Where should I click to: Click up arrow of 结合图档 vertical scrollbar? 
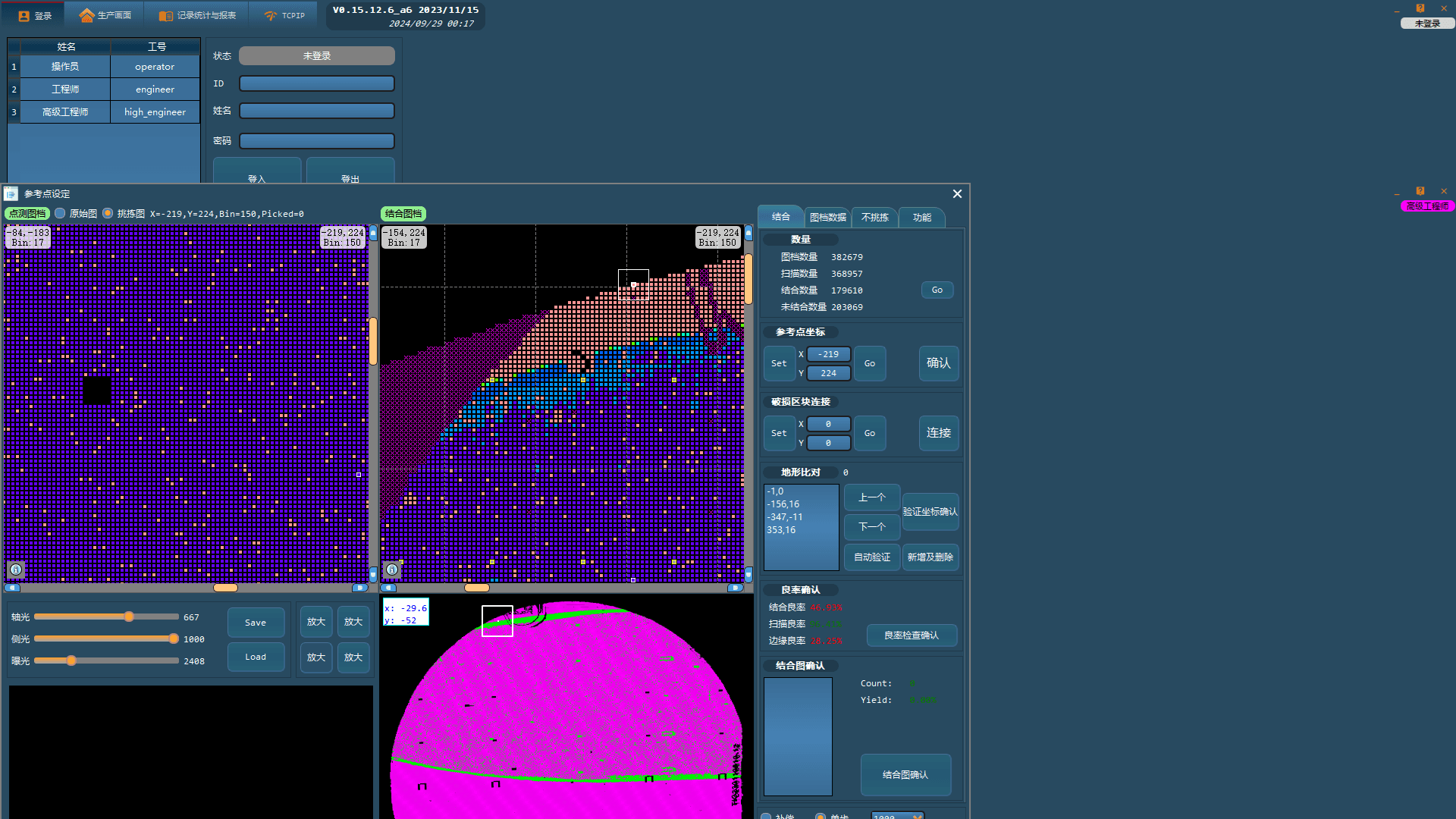tap(748, 233)
